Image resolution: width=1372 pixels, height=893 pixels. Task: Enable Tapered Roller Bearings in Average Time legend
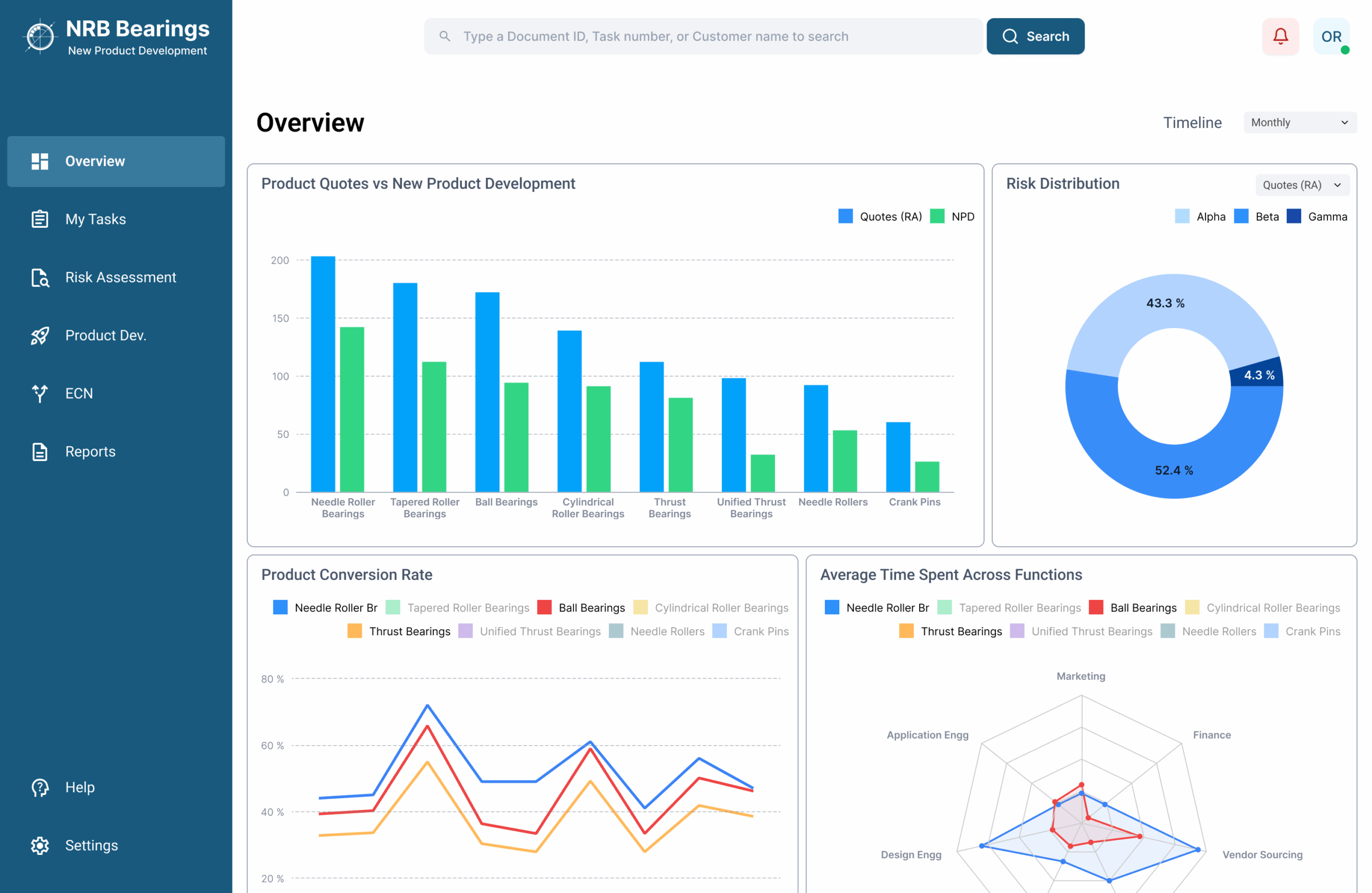pyautogui.click(x=1009, y=608)
